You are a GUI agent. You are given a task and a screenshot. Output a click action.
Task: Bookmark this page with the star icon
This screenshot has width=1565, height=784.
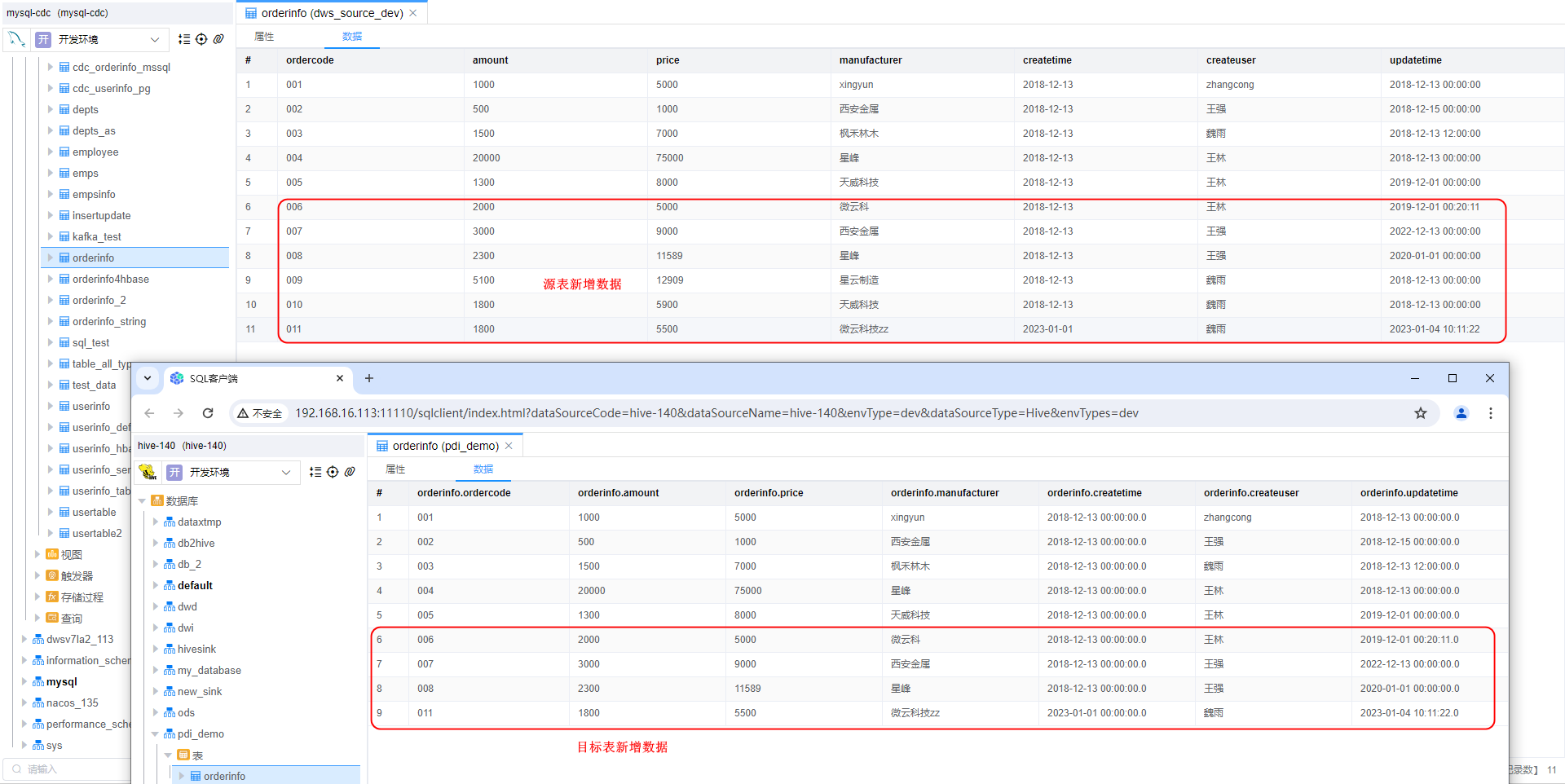(x=1421, y=413)
